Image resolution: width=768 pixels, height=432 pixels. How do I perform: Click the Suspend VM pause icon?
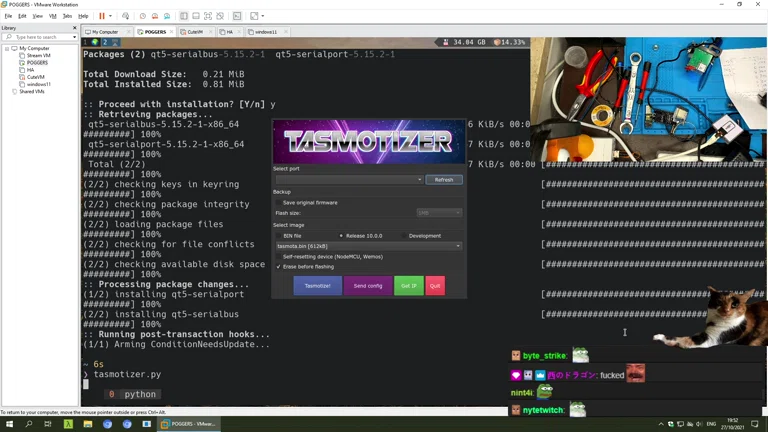click(102, 16)
